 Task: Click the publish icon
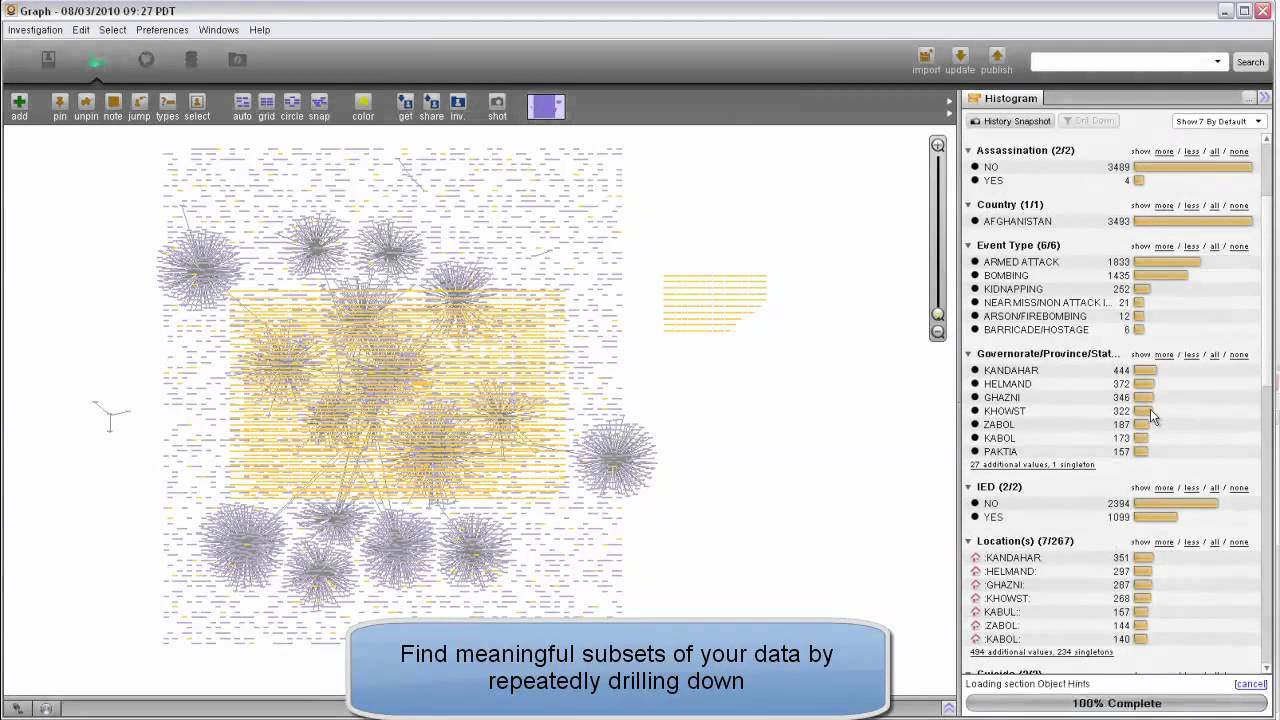pyautogui.click(x=996, y=56)
